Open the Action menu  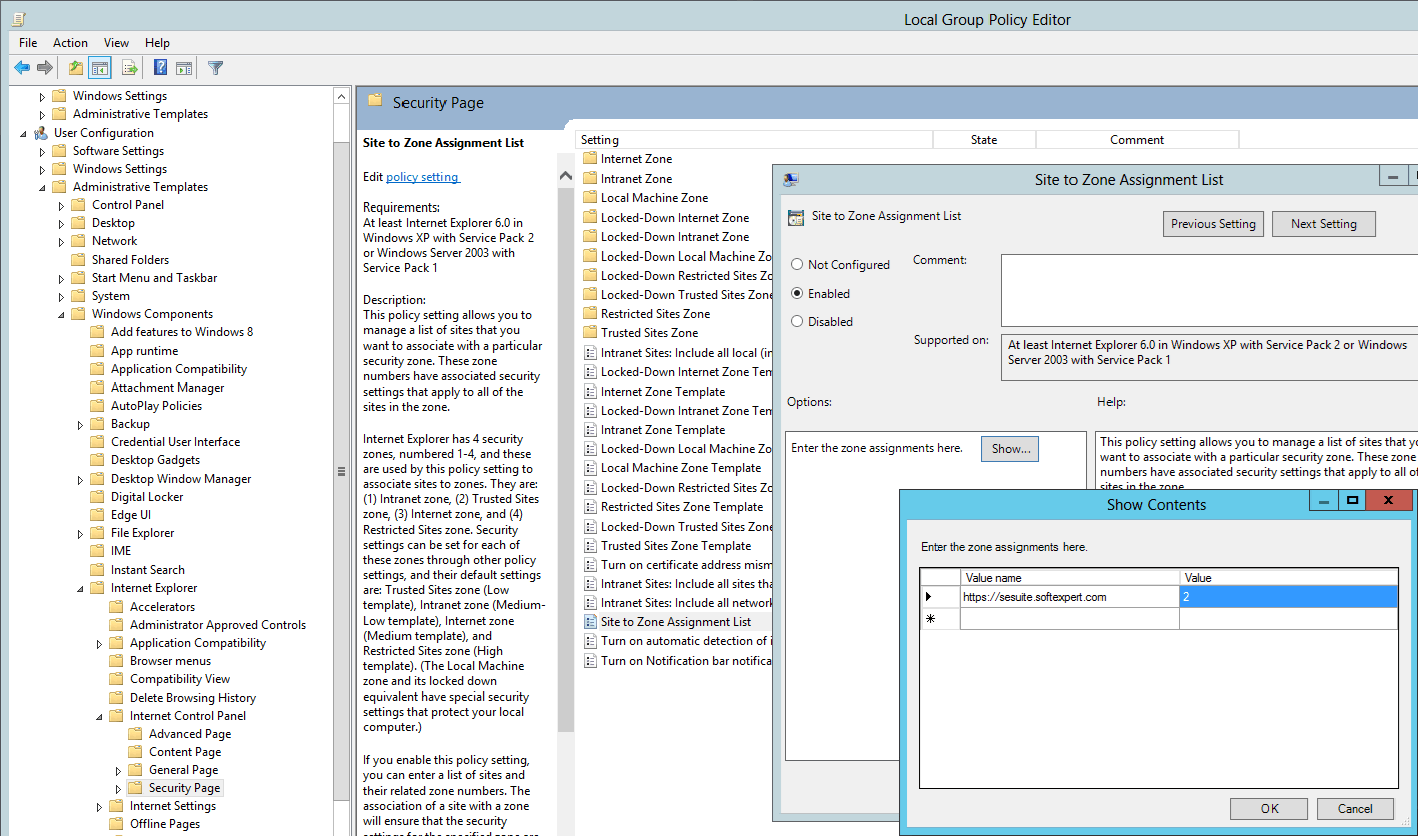[x=70, y=42]
